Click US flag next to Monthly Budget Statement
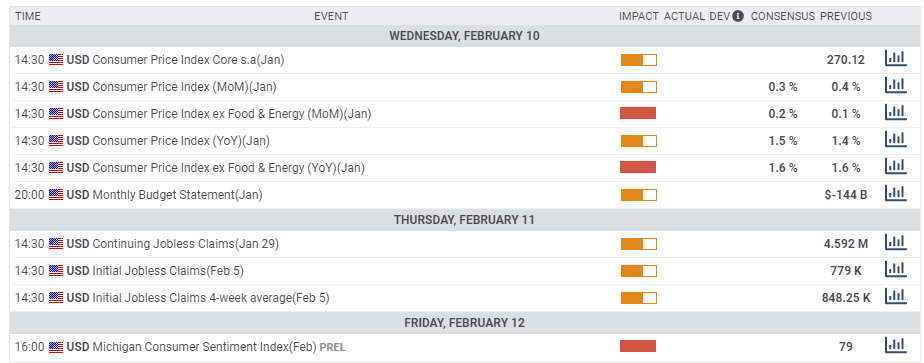Screen dimensions: 924x363 click(56, 194)
